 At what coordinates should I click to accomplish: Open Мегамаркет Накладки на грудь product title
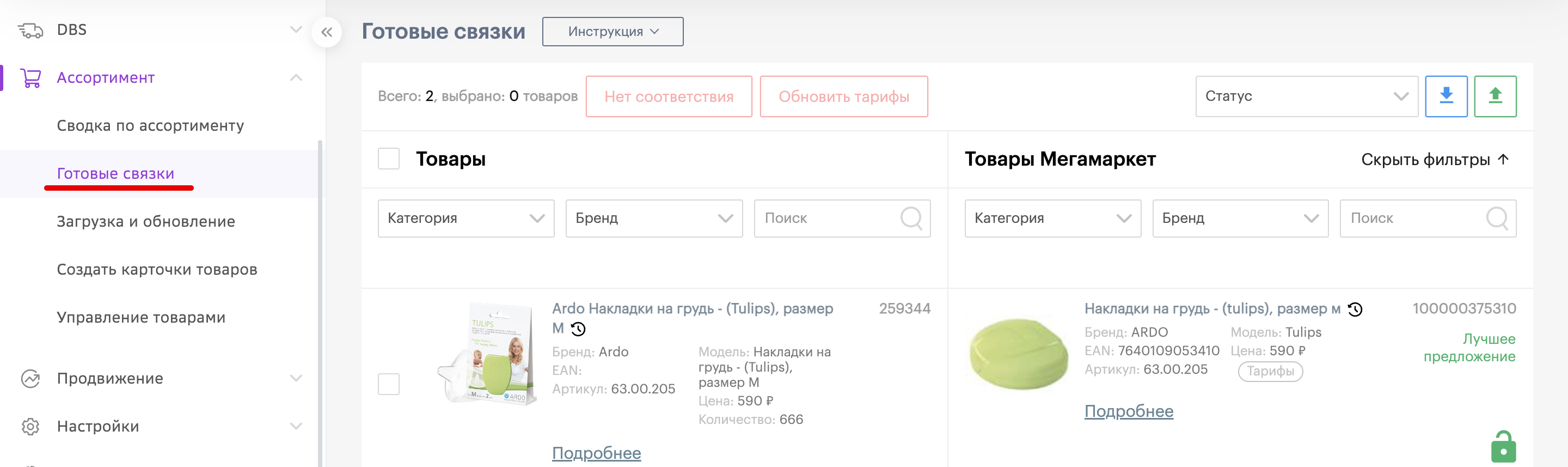(x=1212, y=308)
